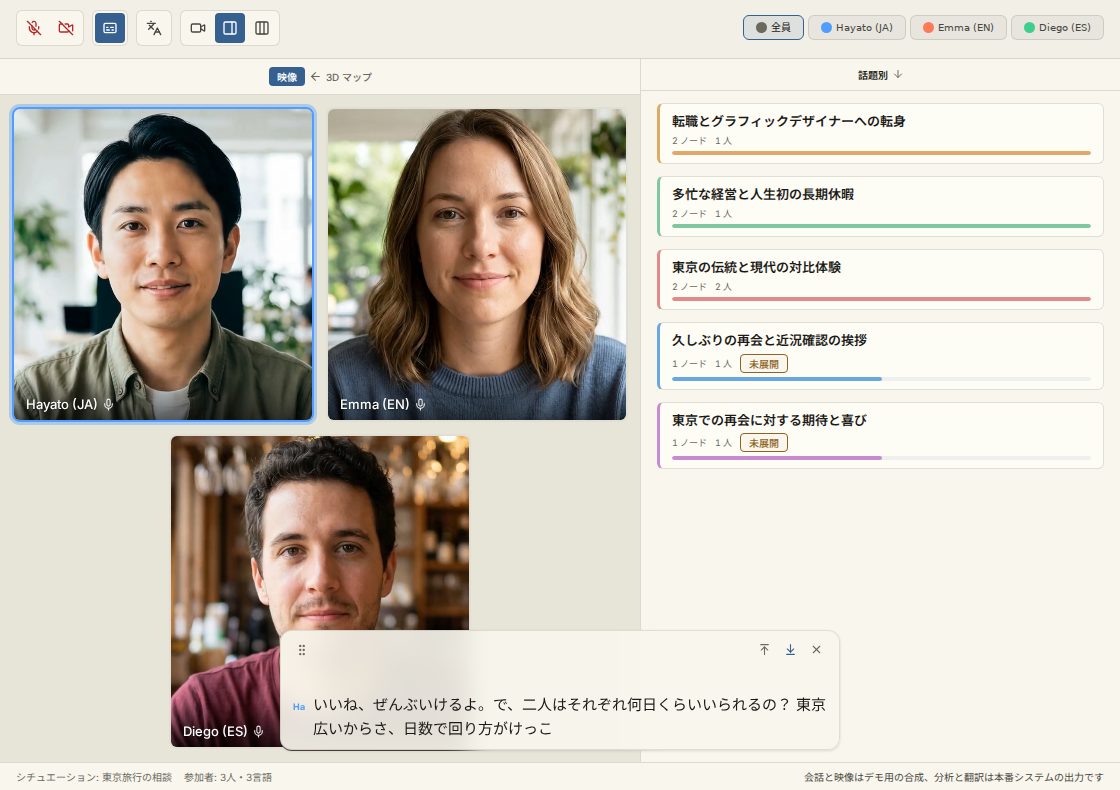
Task: Select the three-column layout icon
Action: (262, 28)
